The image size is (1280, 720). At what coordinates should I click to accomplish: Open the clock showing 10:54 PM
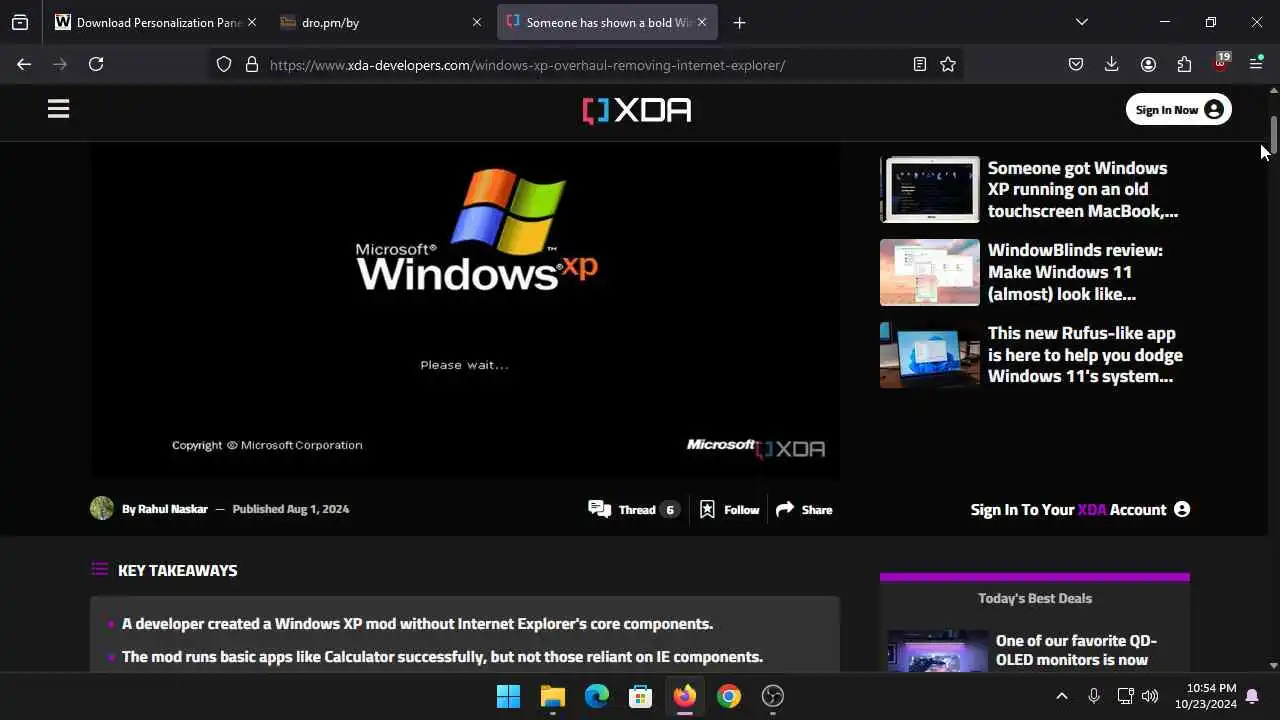[1206, 696]
